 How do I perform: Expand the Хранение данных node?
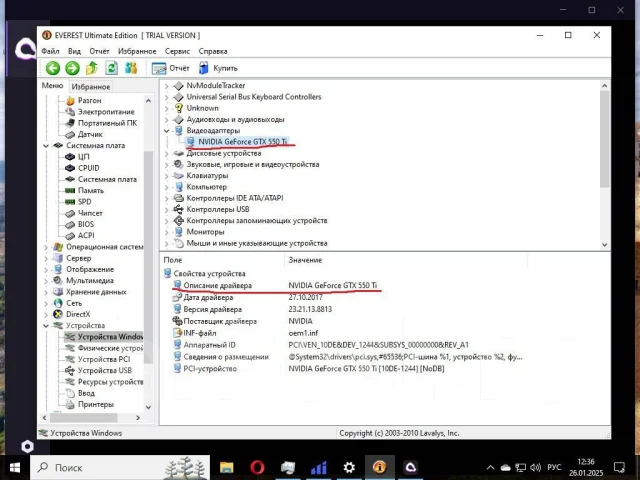pyautogui.click(x=46, y=292)
